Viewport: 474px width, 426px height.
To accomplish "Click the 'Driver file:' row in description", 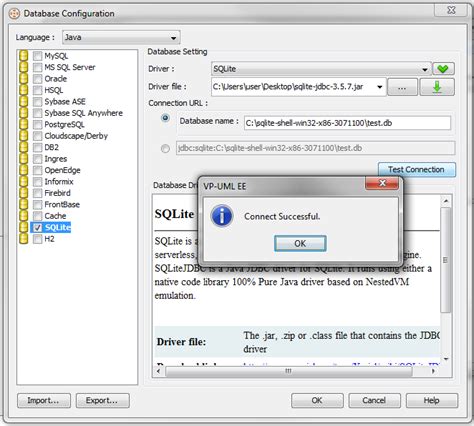I will tap(297, 342).
